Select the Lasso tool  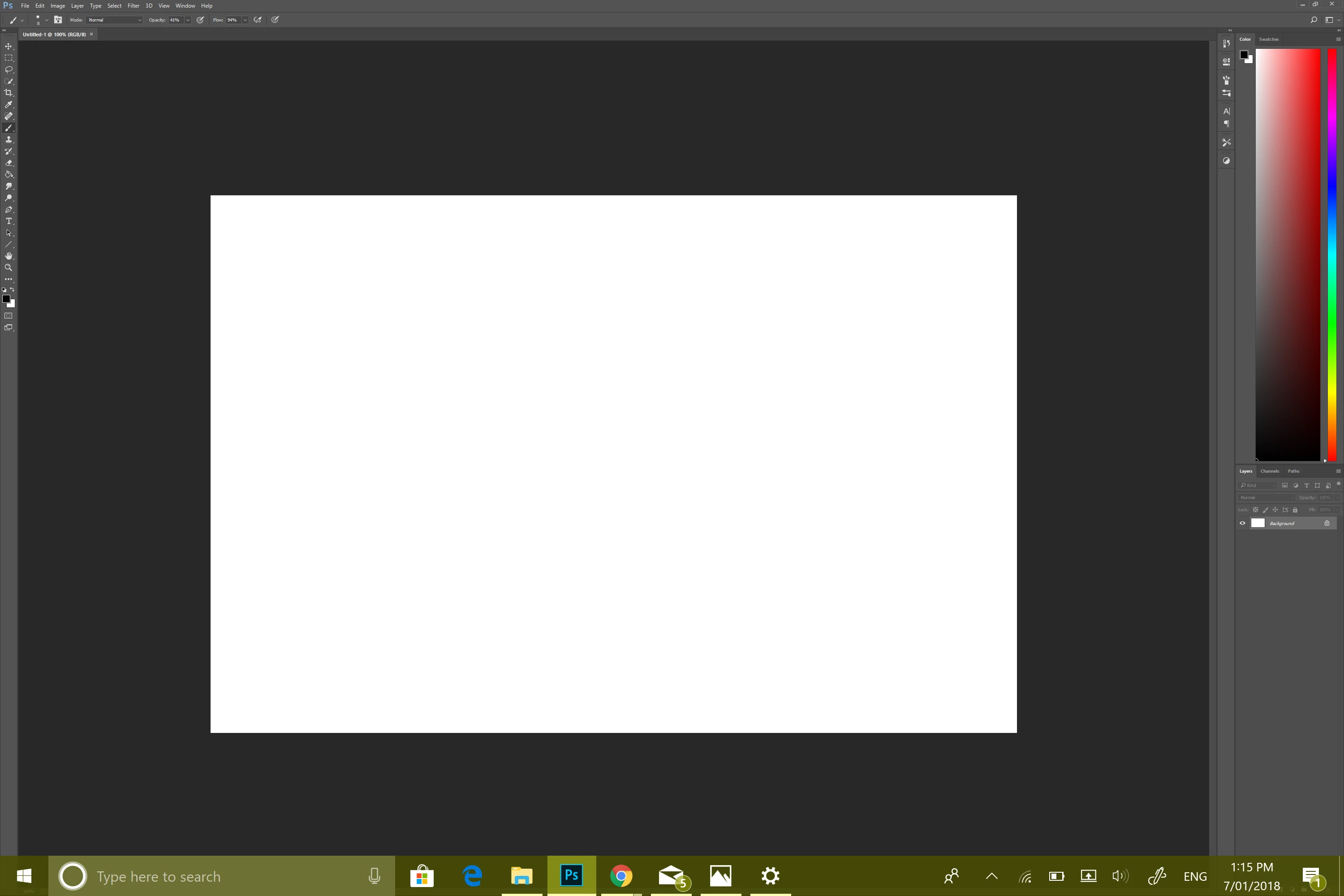(x=9, y=70)
